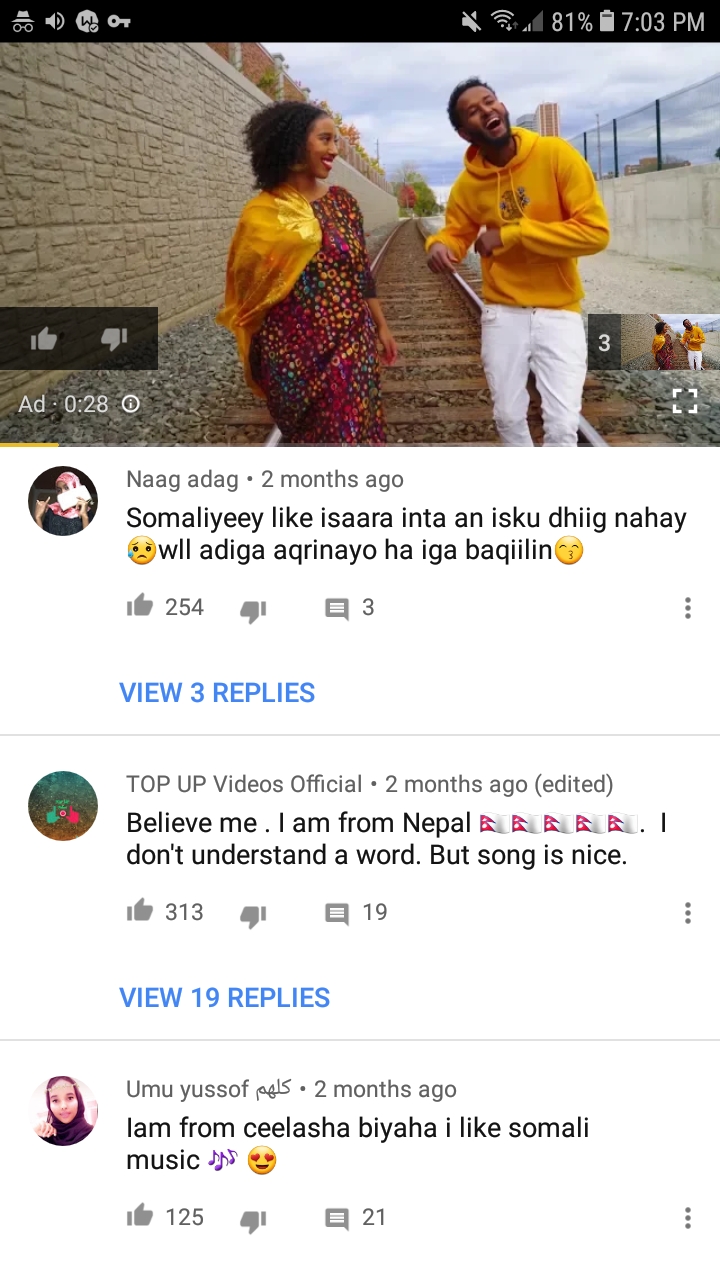Expand VIEW 3 REPLIES

[217, 692]
